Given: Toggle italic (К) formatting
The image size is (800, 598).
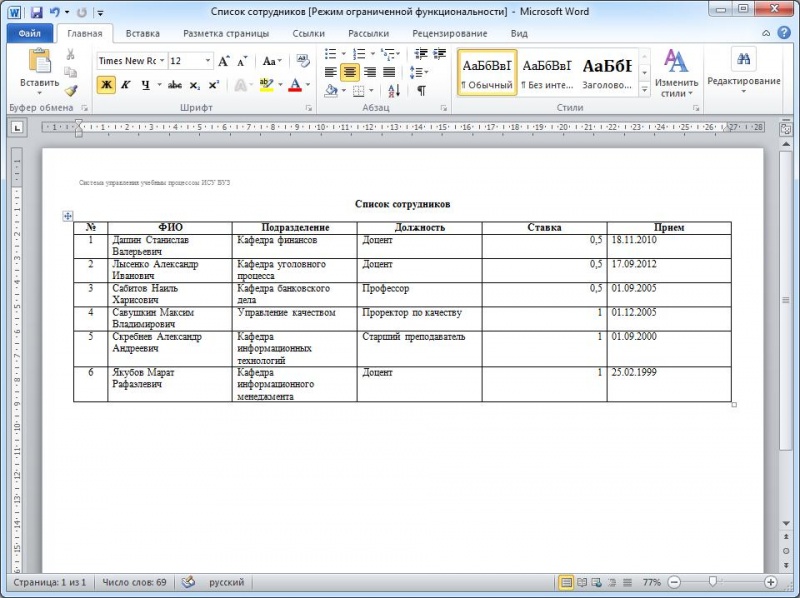Looking at the screenshot, I should tap(126, 85).
